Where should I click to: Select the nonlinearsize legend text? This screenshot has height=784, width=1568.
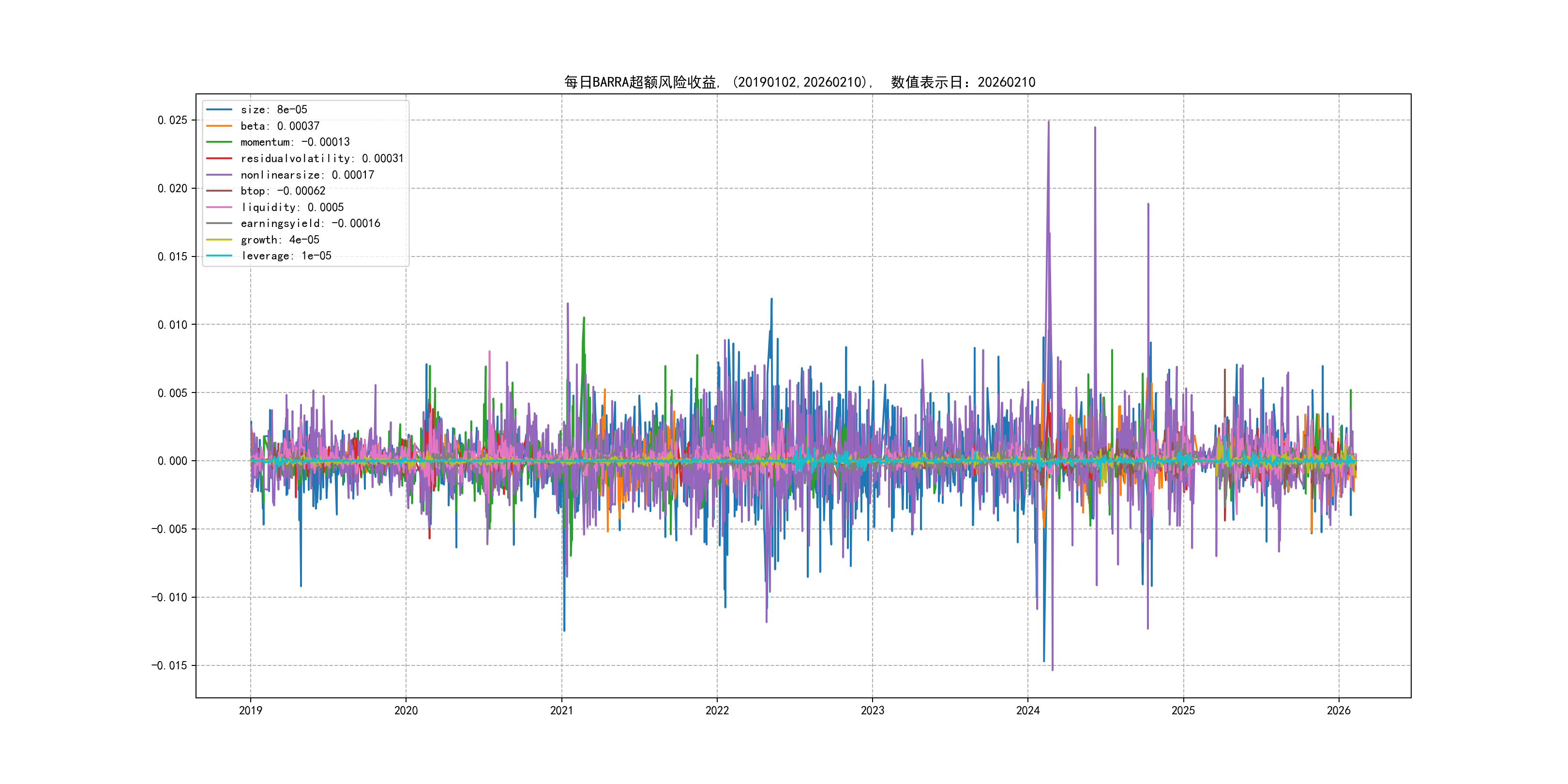coord(307,175)
